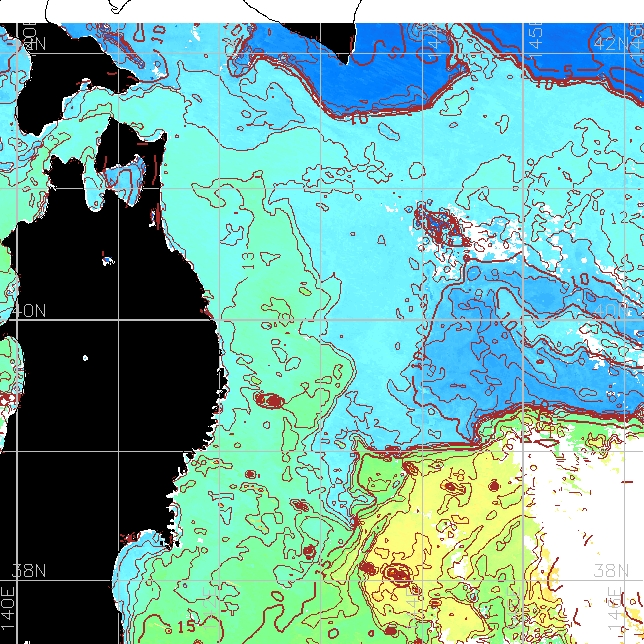This screenshot has height=644, width=644.
Task: Click the vertical 142E longitude label at the bottom
Action: coord(211,609)
